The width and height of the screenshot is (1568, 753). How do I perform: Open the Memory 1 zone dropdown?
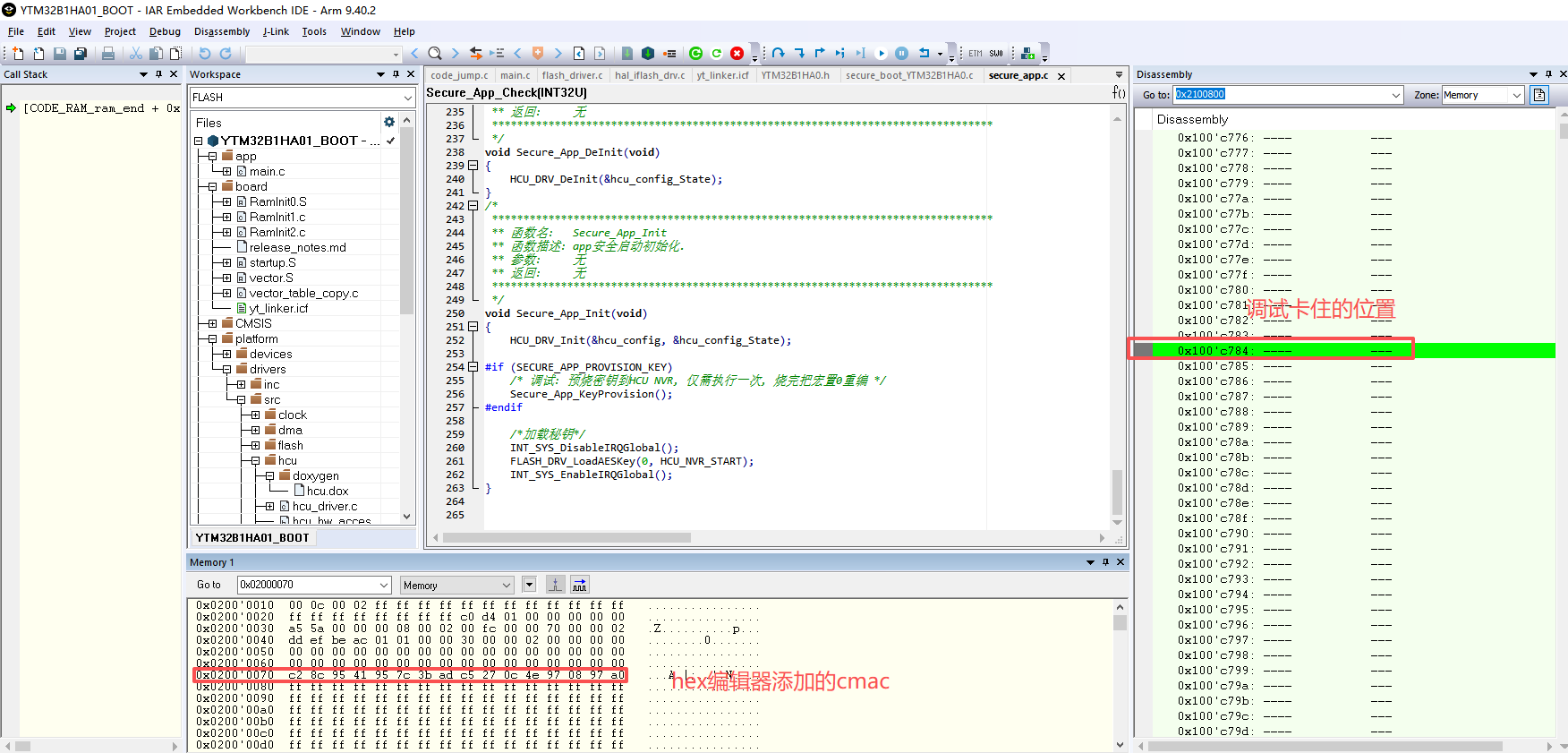pos(507,586)
